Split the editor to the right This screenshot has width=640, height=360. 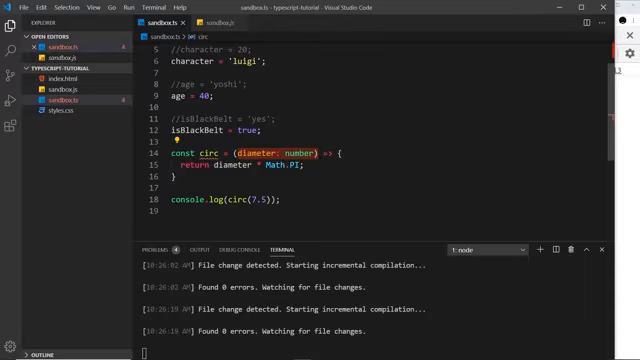coord(587,23)
